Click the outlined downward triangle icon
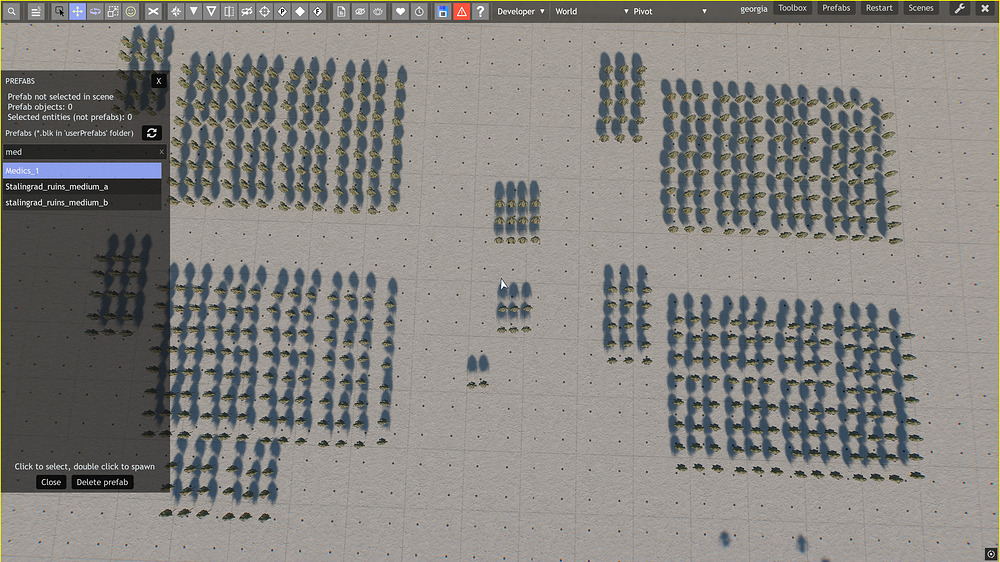1000x562 pixels. tap(211, 11)
